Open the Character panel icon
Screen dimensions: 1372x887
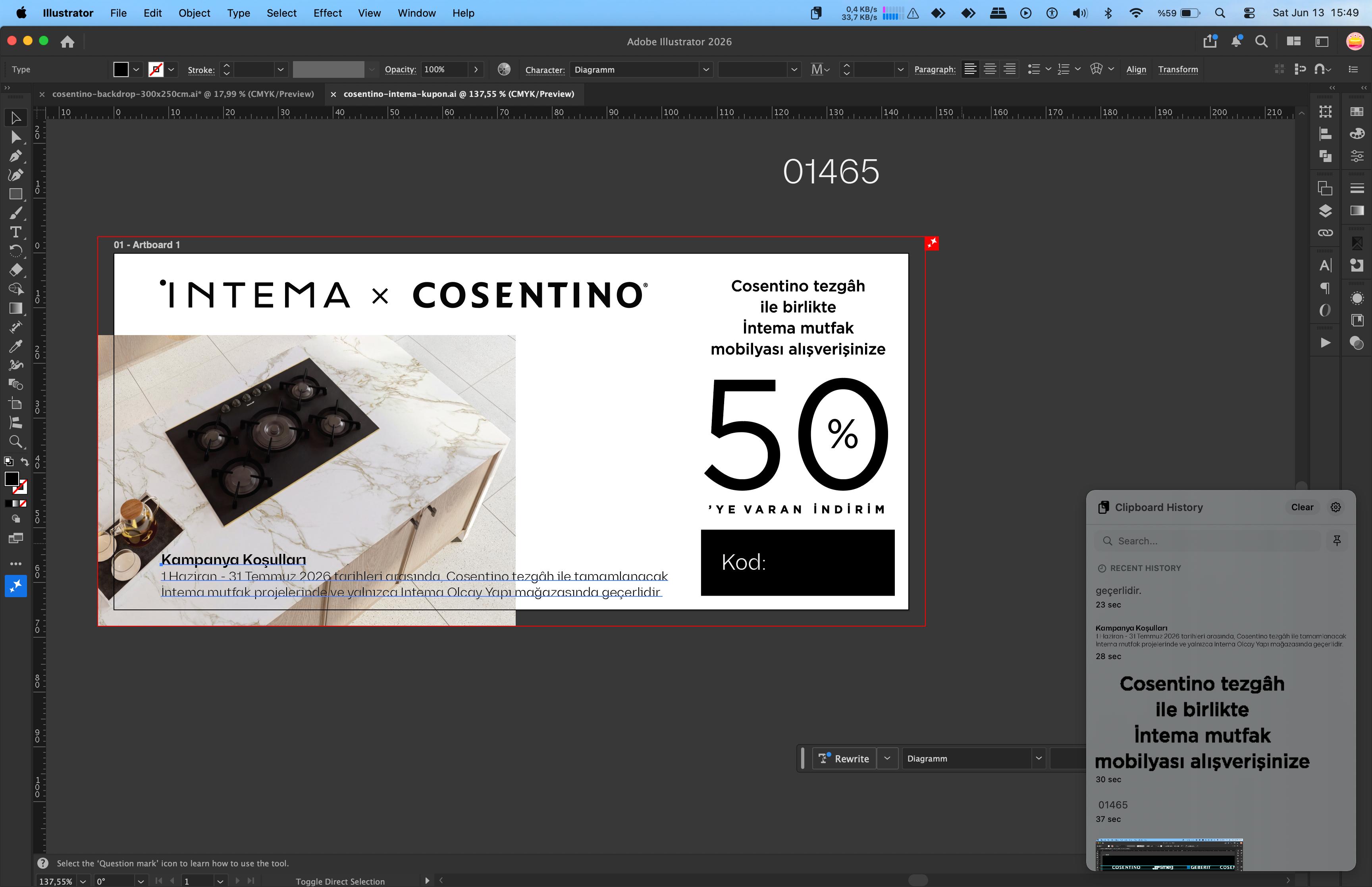pyautogui.click(x=1326, y=266)
